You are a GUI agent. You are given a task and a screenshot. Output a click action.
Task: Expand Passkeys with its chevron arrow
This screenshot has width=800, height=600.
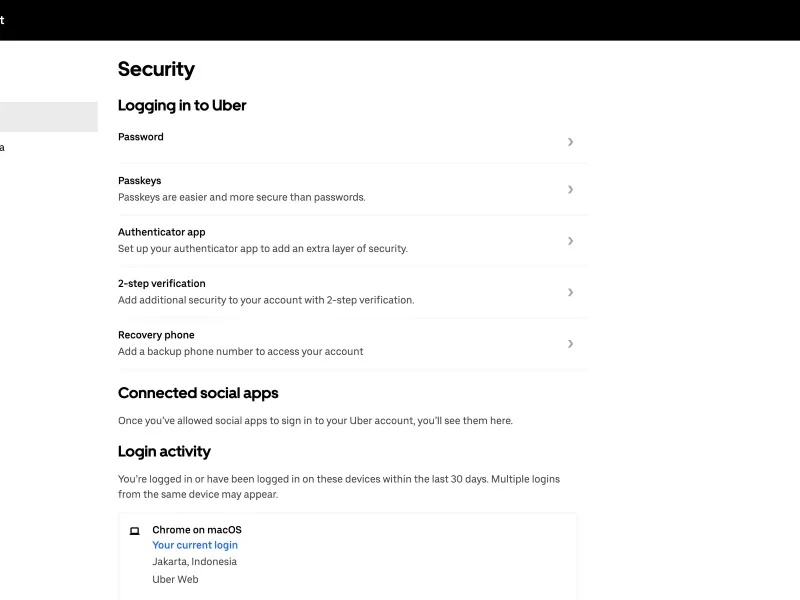tap(570, 189)
